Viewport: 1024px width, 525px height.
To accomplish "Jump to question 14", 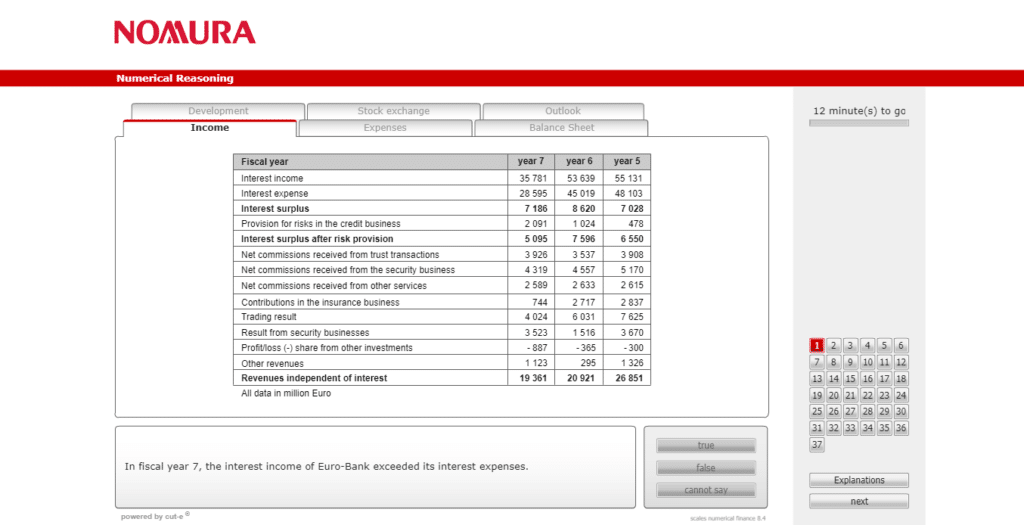I will point(833,379).
